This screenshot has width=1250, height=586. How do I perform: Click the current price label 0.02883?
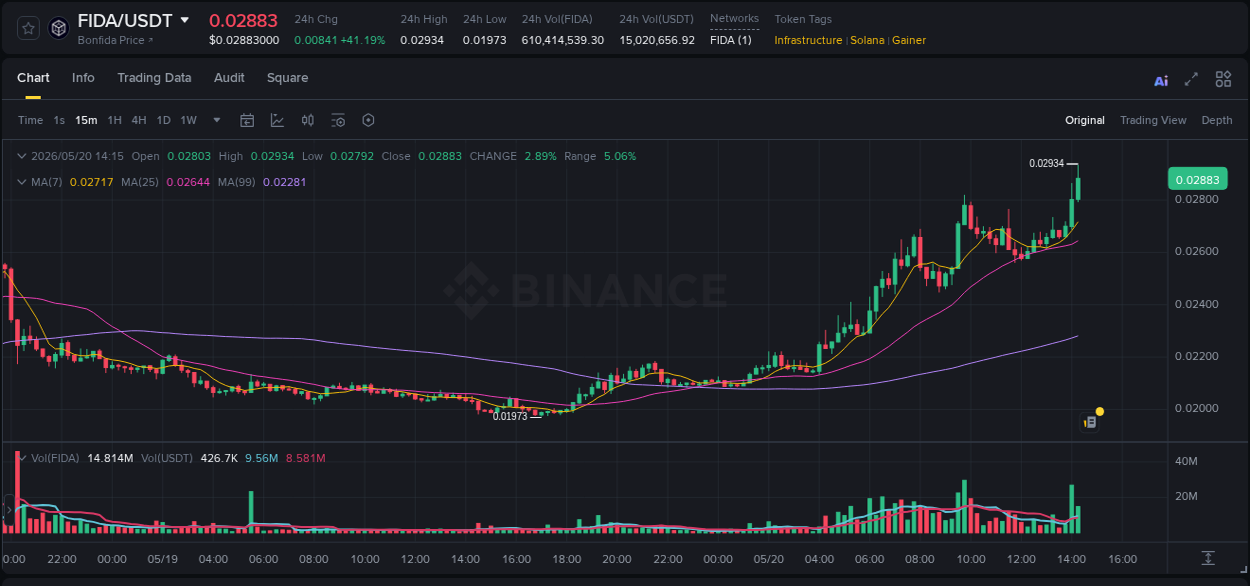pyautogui.click(x=1197, y=180)
